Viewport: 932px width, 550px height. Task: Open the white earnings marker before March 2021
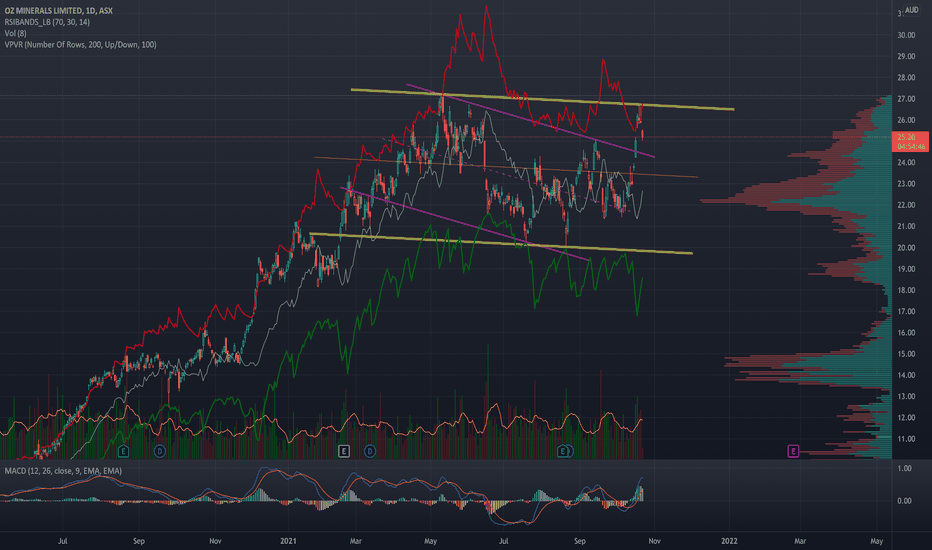click(344, 451)
